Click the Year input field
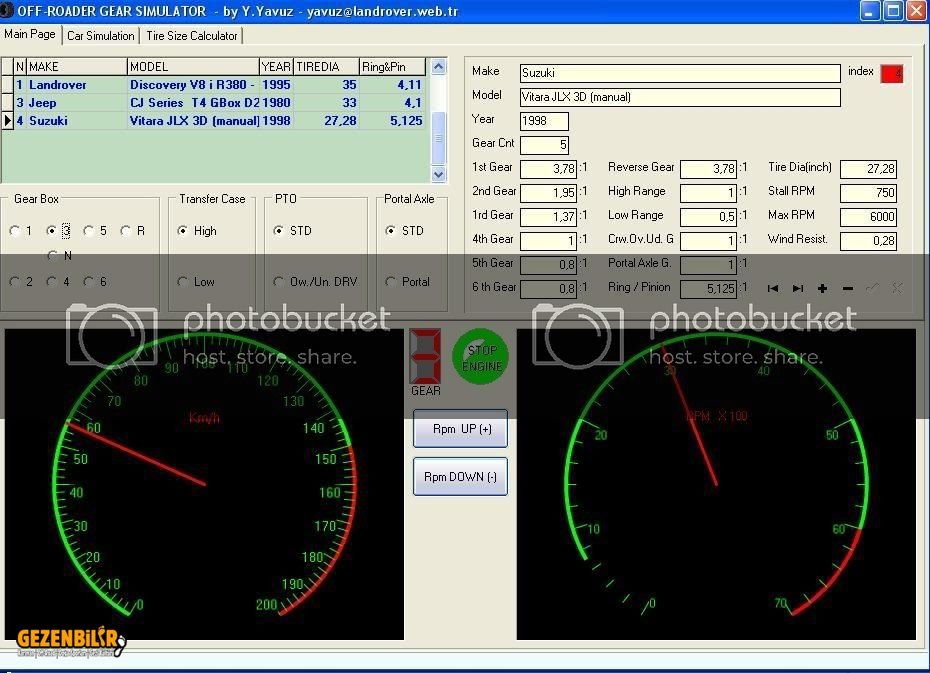 544,121
